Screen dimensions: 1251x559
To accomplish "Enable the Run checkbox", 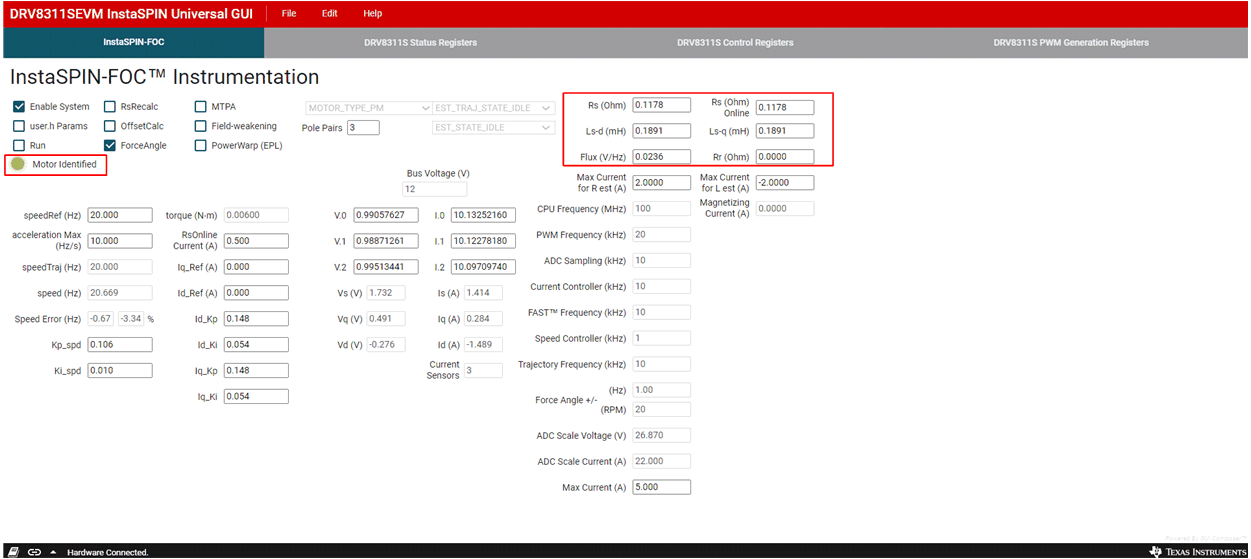I will click(19, 146).
